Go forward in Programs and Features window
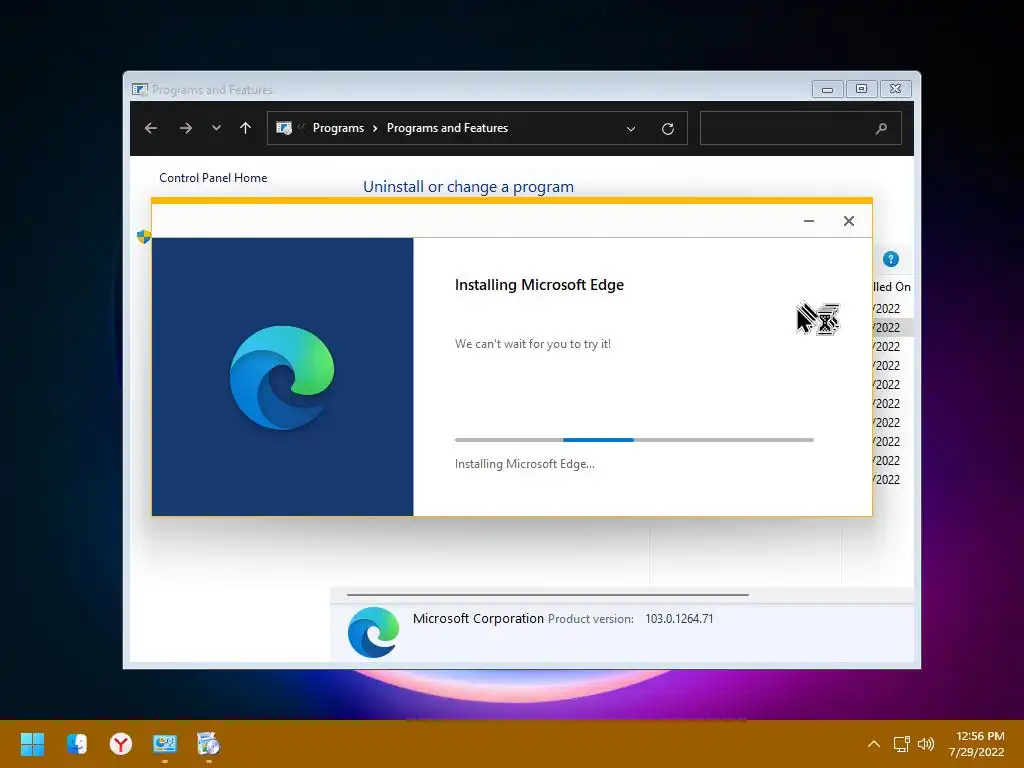The width and height of the screenshot is (1024, 768). point(185,128)
